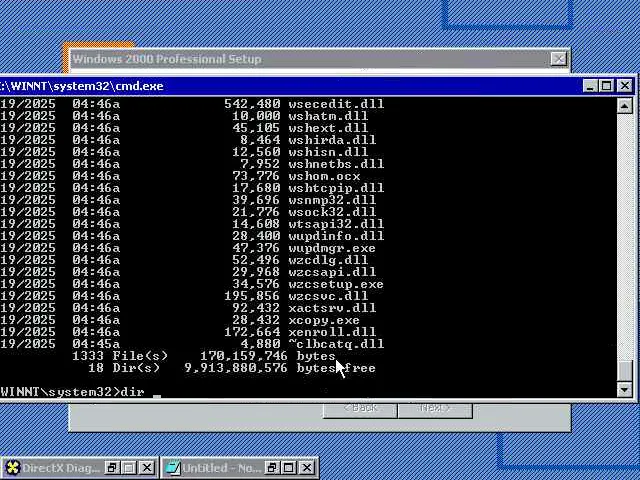Click the 172,664 file size value

pyautogui.click(x=252, y=332)
